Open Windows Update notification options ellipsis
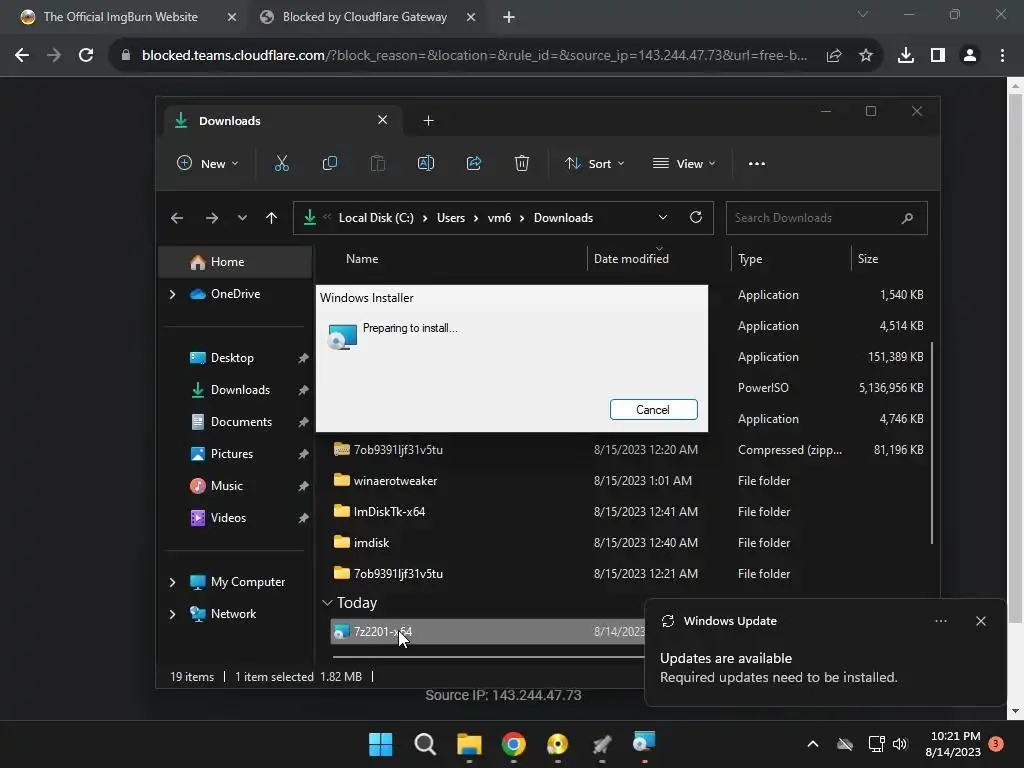This screenshot has height=768, width=1024. (940, 621)
